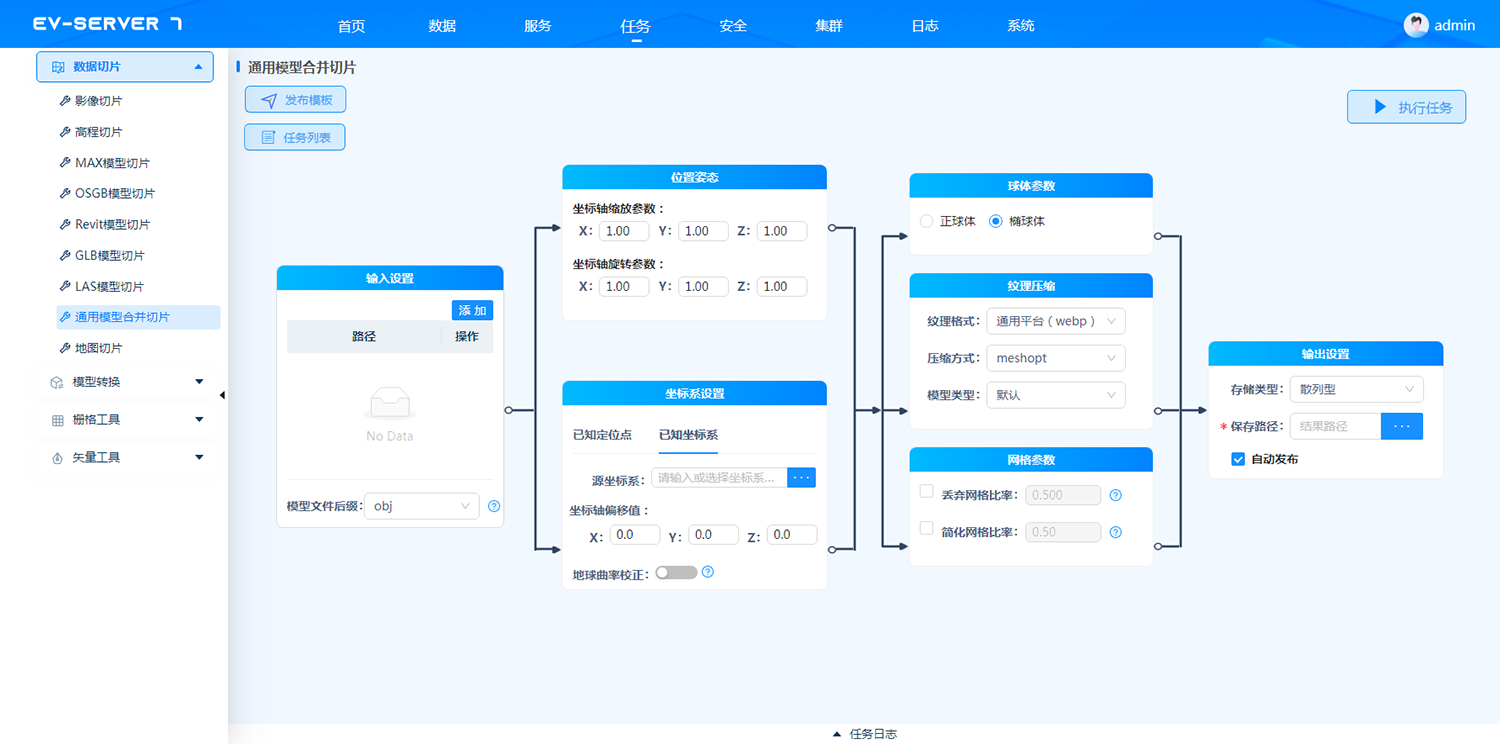Click the 保存路径 input field
This screenshot has height=744, width=1500.
click(x=1335, y=426)
